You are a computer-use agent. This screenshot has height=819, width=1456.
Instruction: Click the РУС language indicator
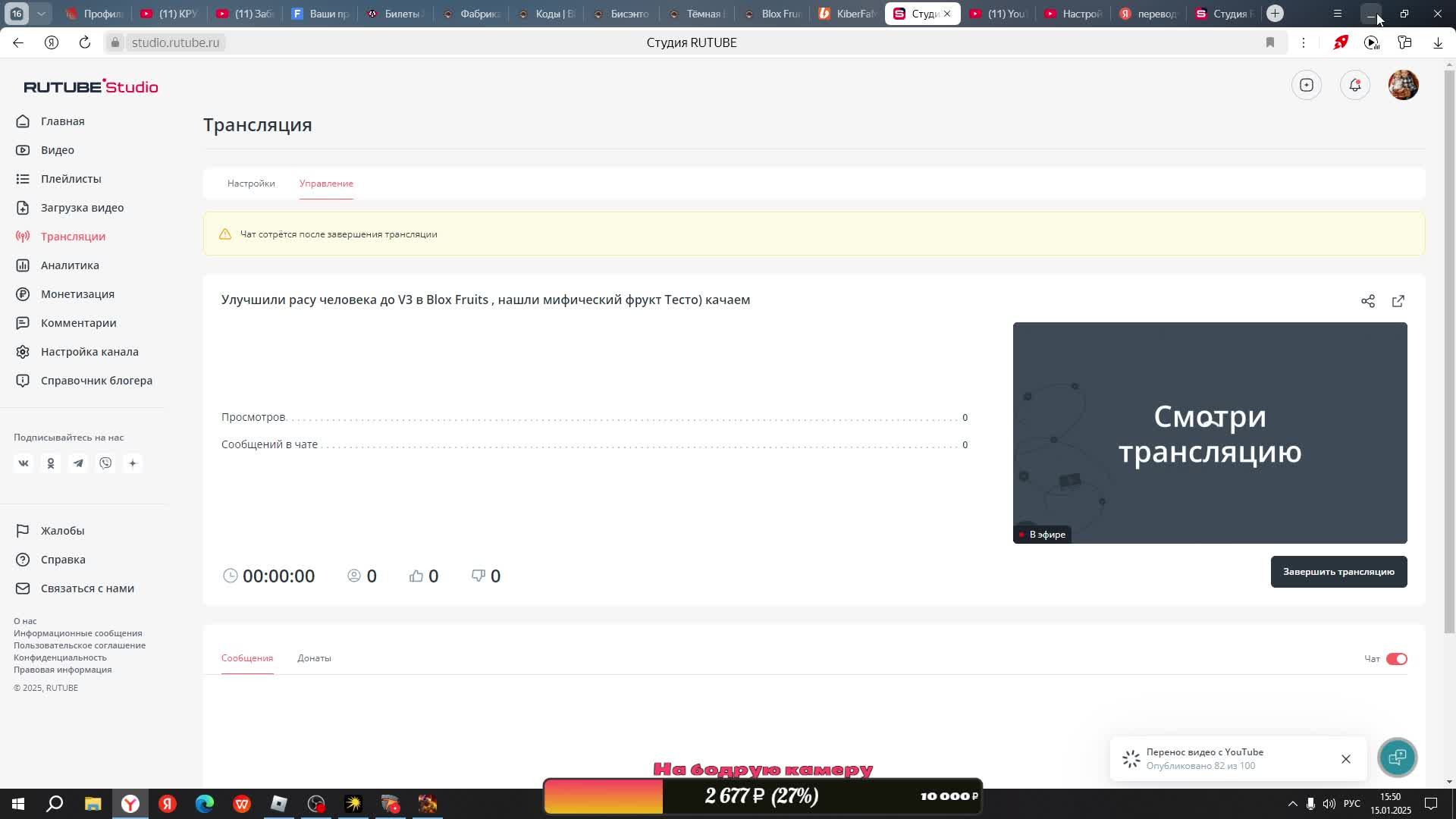(1351, 804)
